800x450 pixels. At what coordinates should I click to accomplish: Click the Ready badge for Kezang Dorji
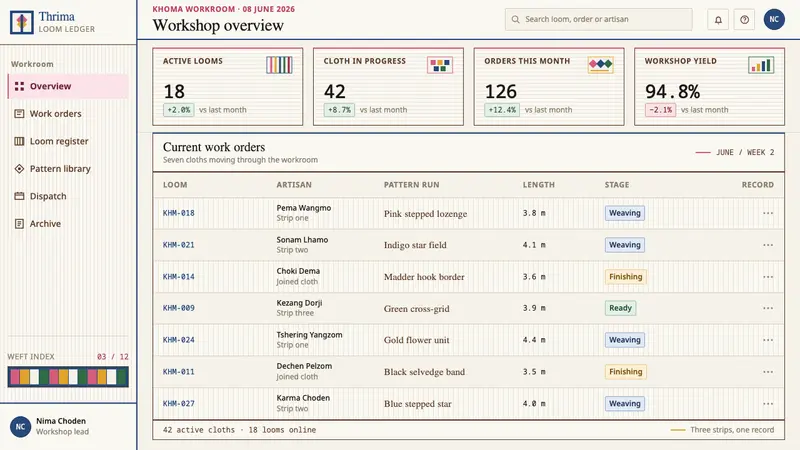(620, 308)
